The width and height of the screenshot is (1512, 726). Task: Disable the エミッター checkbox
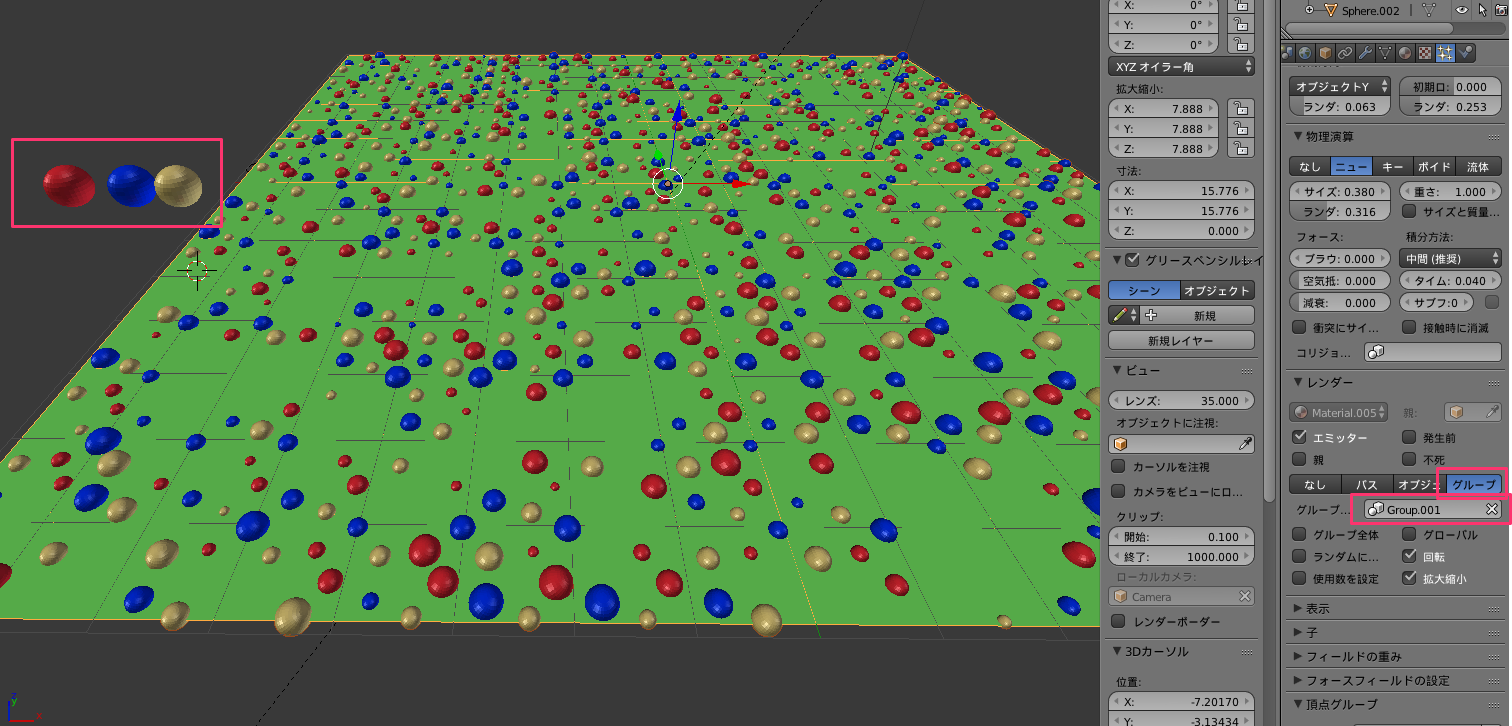pos(1300,437)
